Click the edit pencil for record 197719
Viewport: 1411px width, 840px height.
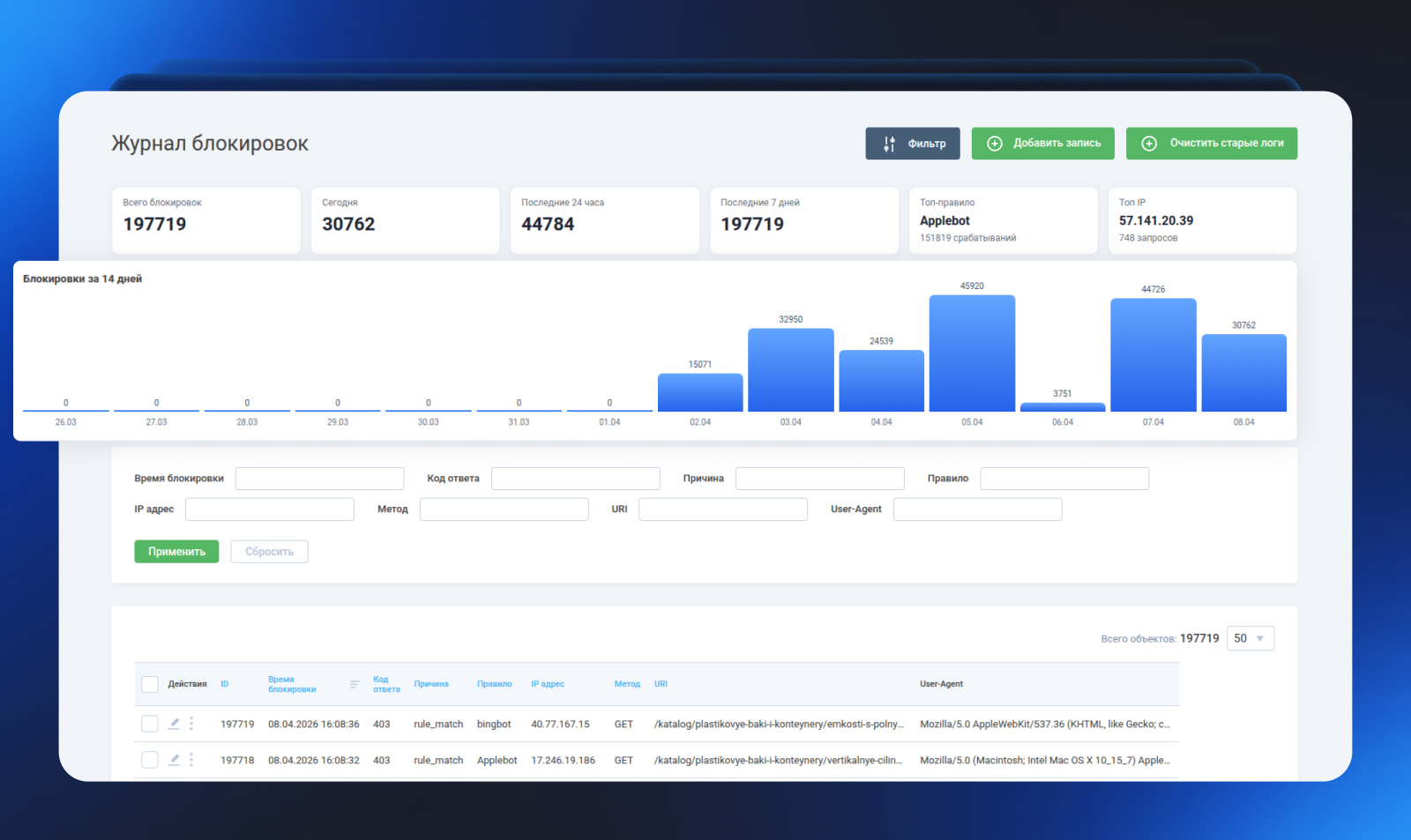(174, 724)
